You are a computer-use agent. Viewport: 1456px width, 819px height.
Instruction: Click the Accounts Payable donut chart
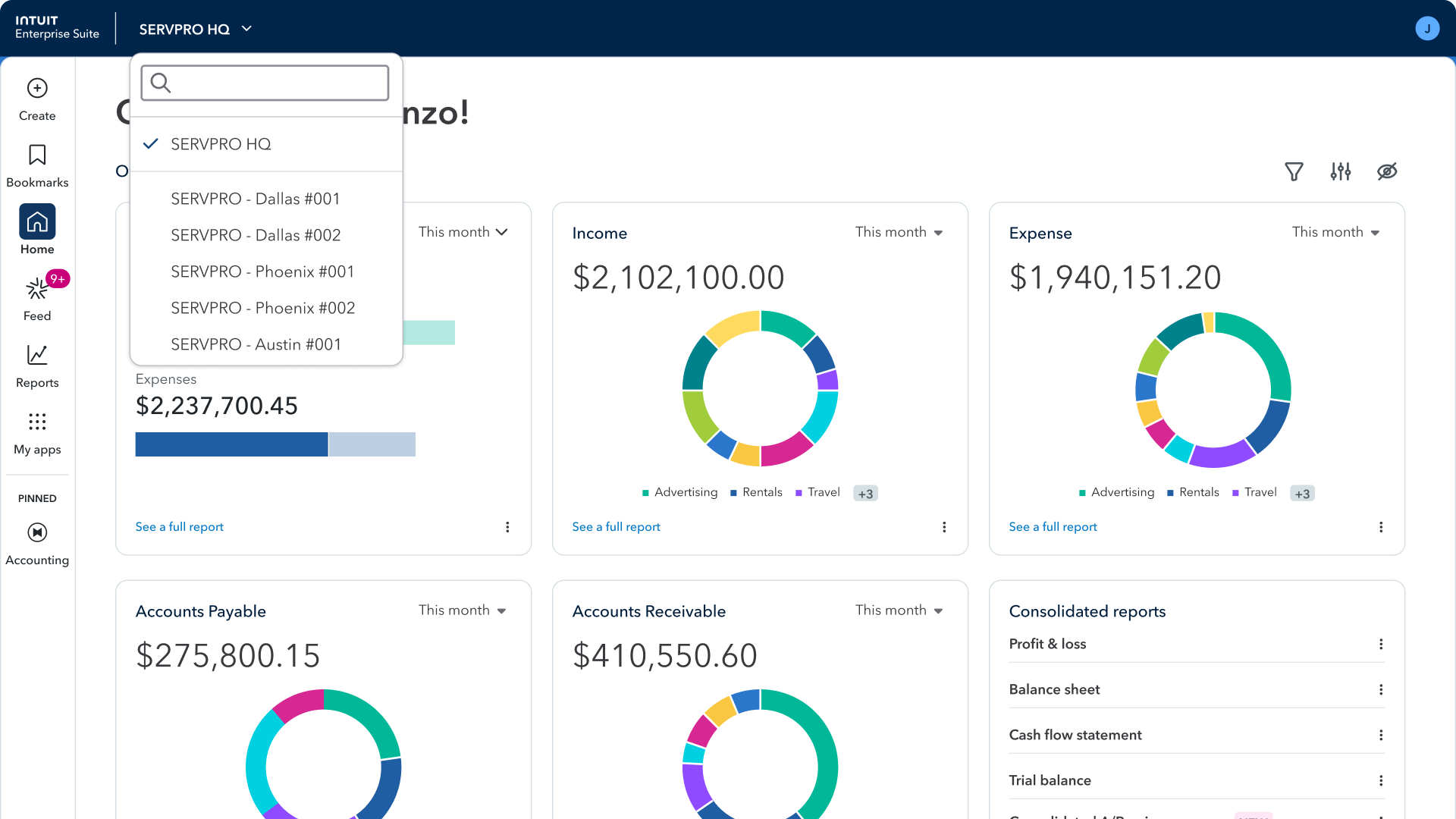(324, 753)
